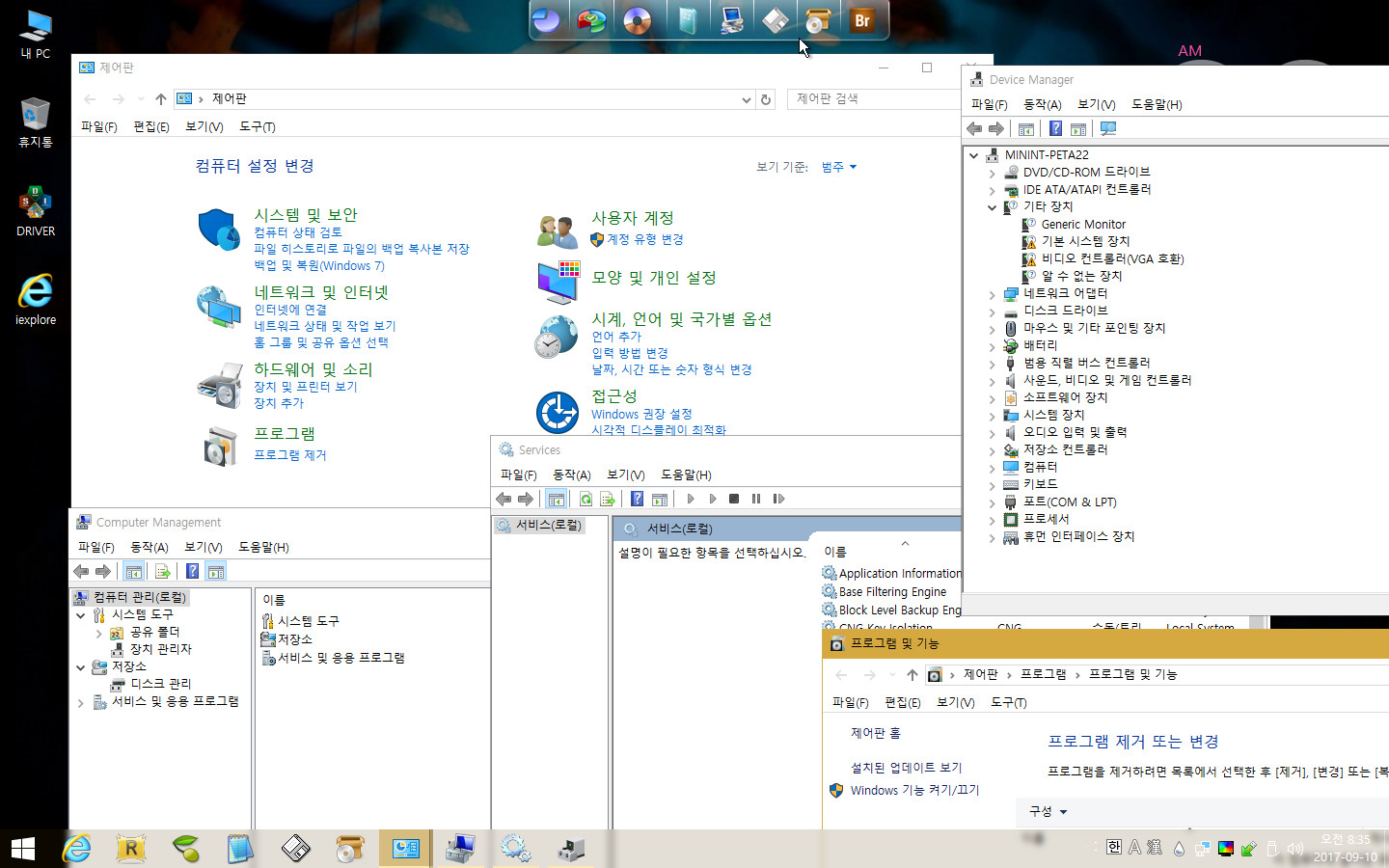Click Services toolbar refresh icon
The image size is (1389, 868).
click(586, 499)
